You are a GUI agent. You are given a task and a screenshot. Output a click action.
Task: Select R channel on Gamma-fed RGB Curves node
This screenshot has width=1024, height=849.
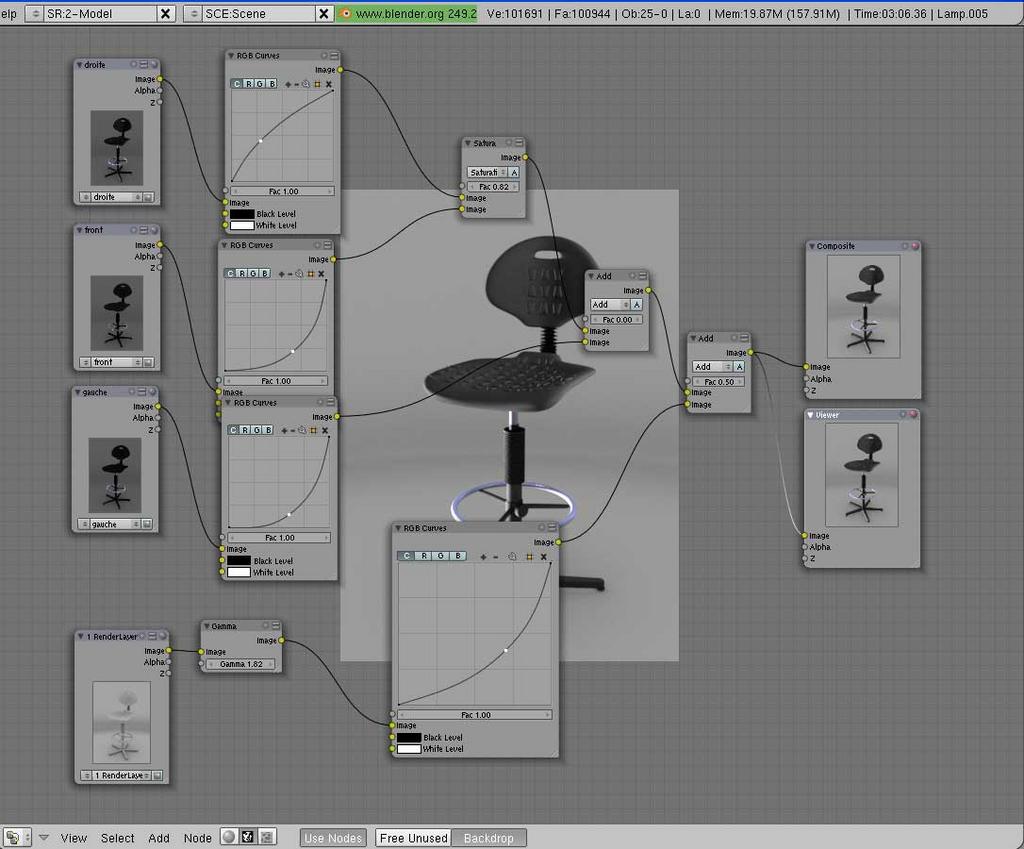[424, 556]
